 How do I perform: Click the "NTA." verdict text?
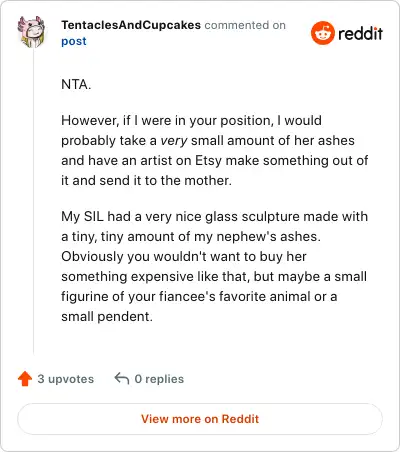76,84
